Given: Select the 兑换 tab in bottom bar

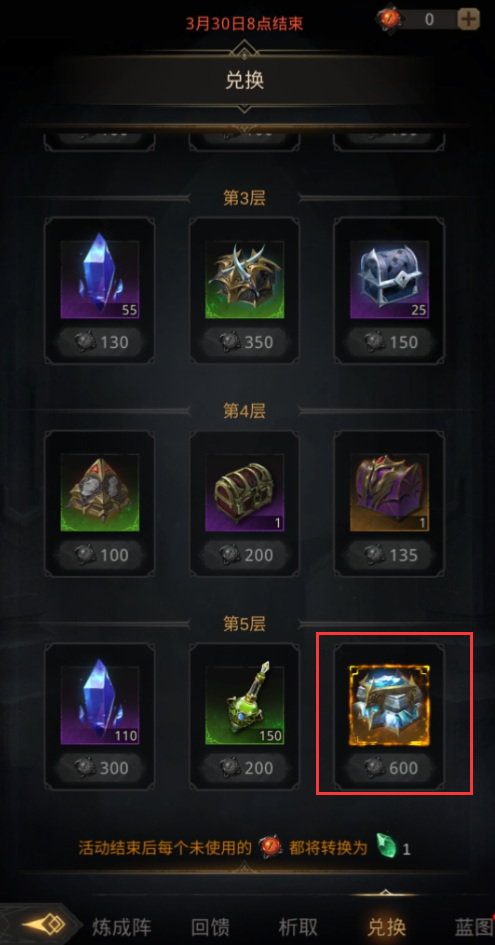Looking at the screenshot, I should pos(386,926).
